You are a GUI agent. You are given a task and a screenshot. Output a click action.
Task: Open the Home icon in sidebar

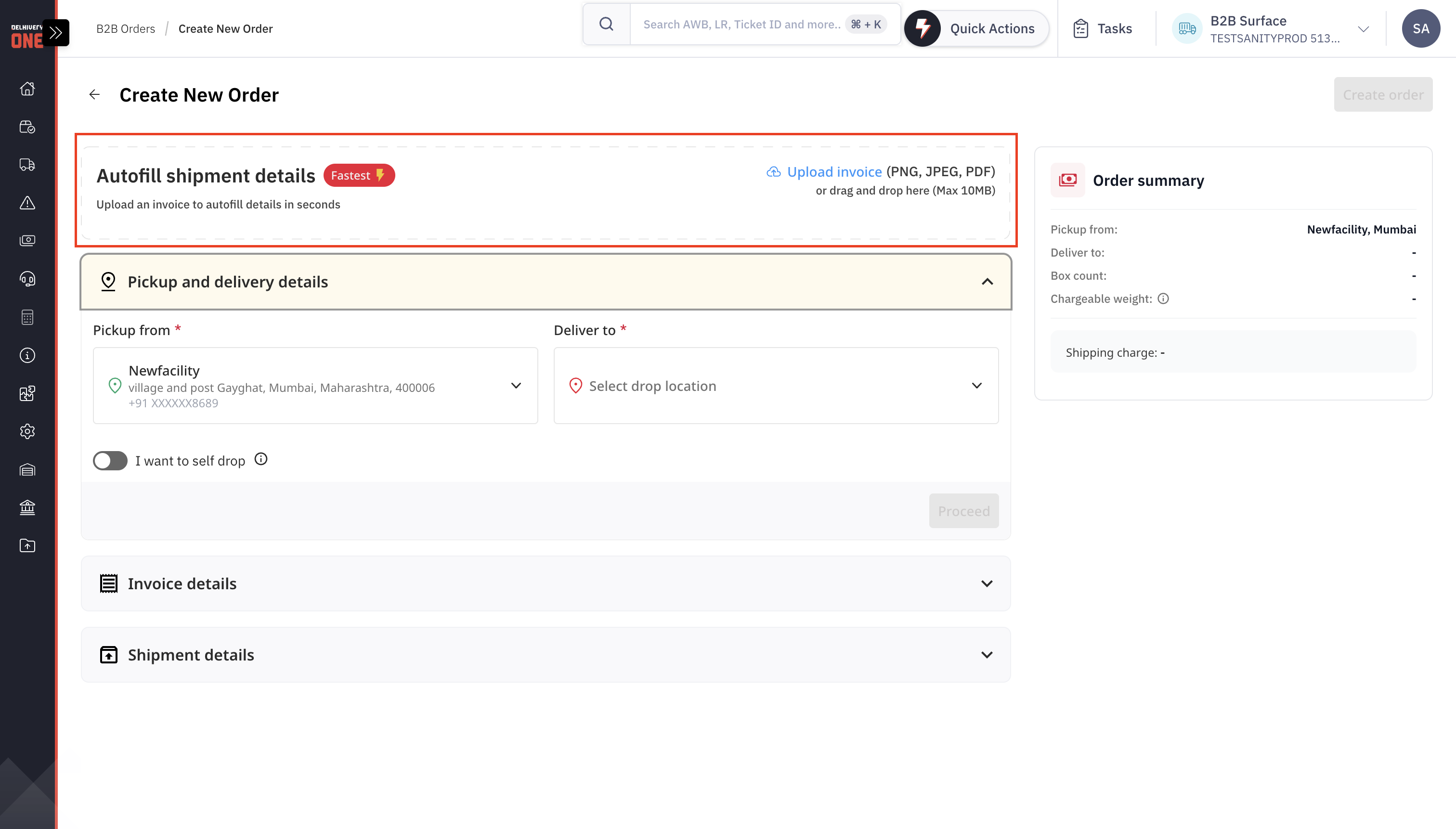tap(27, 89)
